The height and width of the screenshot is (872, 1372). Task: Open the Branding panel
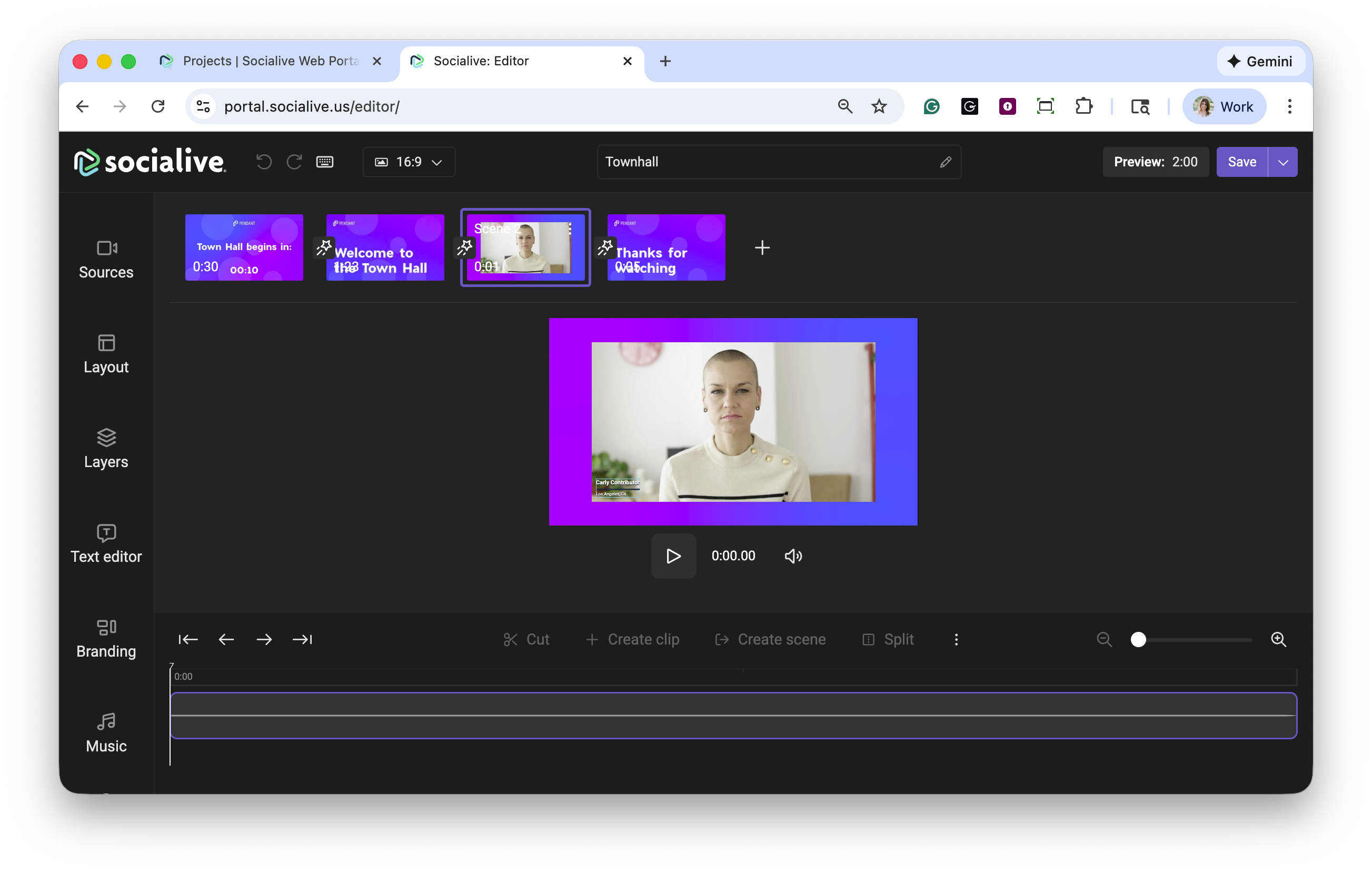(106, 638)
